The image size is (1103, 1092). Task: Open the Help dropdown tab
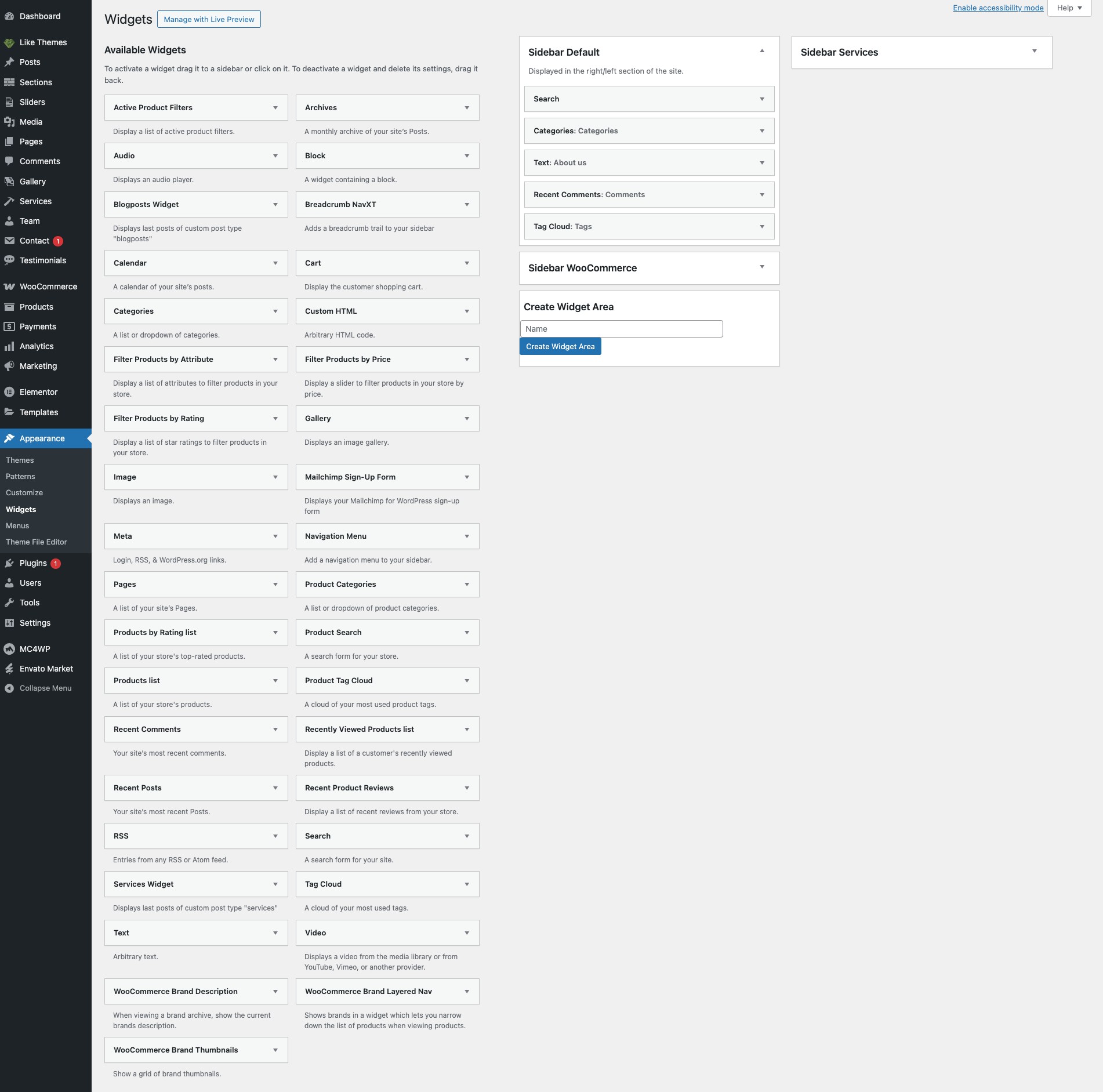[x=1069, y=8]
